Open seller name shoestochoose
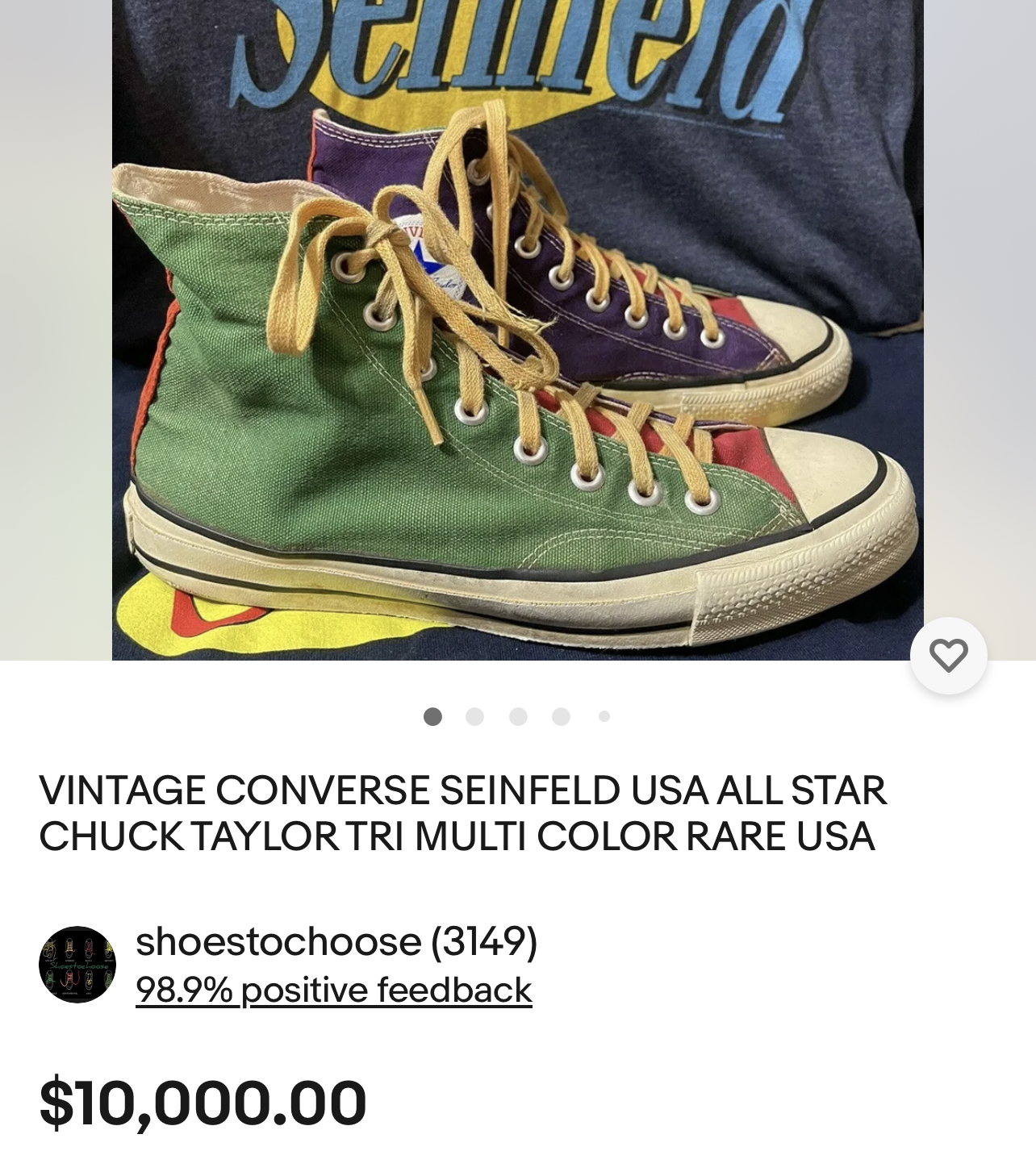1036x1151 pixels. click(278, 940)
